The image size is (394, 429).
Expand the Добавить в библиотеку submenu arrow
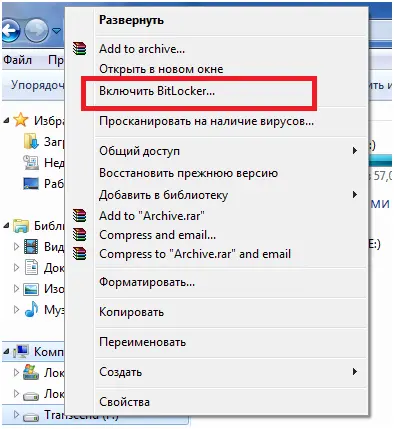point(355,194)
